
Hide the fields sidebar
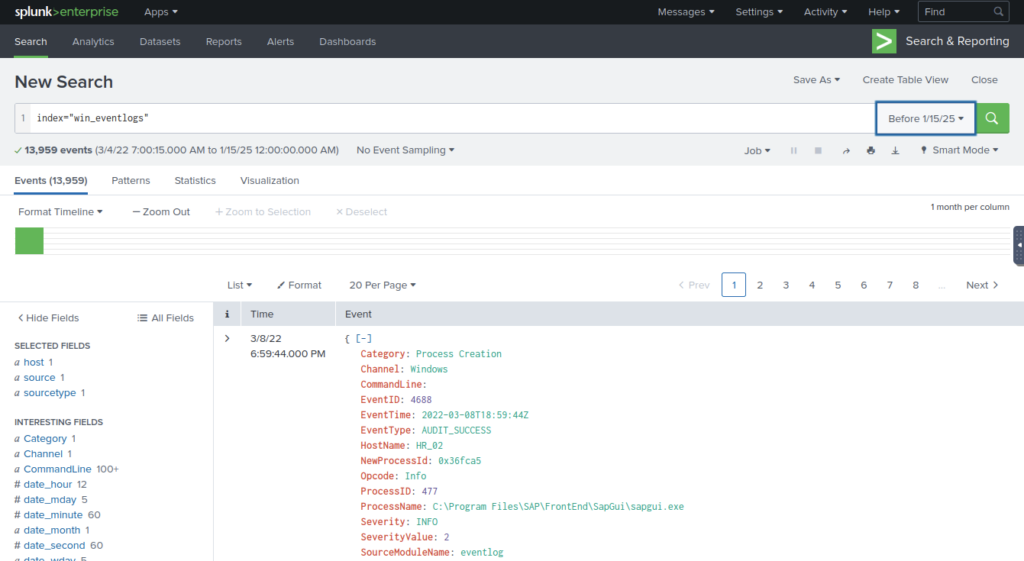(48, 317)
